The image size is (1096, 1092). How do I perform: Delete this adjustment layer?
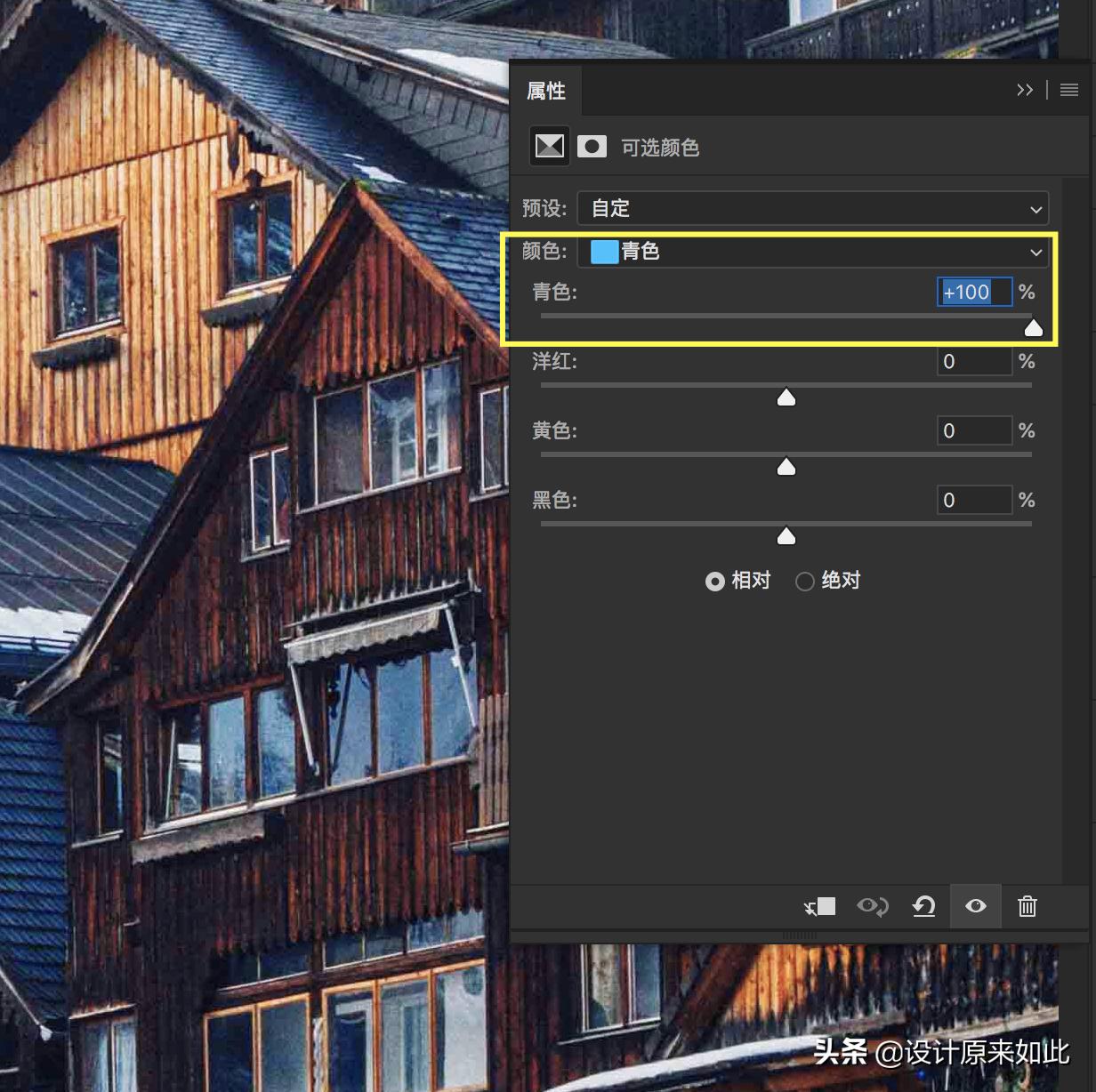1027,906
